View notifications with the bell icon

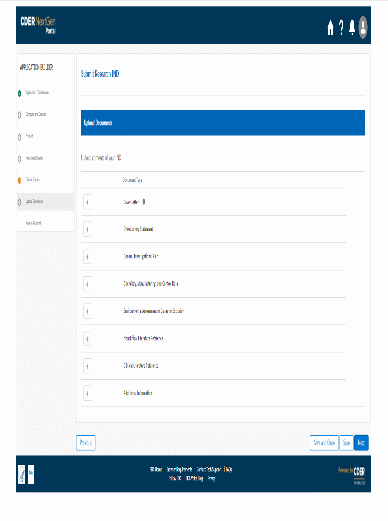(x=352, y=27)
